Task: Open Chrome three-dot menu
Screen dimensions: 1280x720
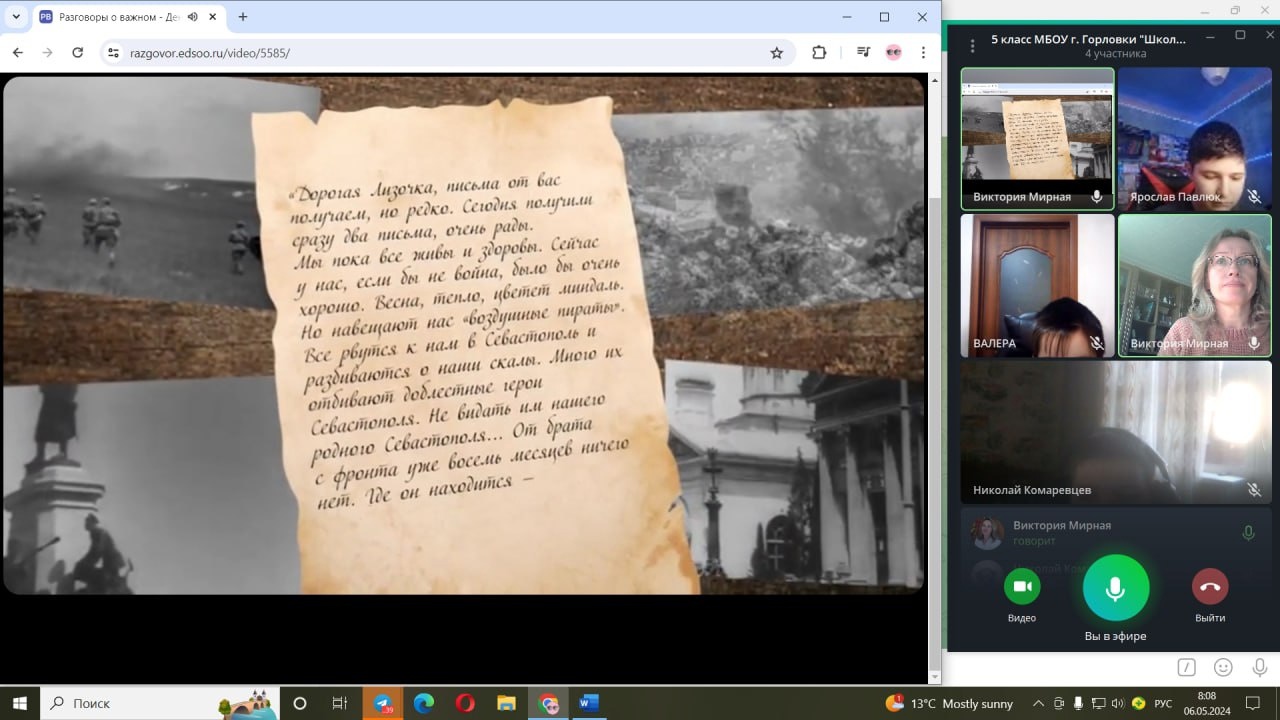Action: coord(923,53)
